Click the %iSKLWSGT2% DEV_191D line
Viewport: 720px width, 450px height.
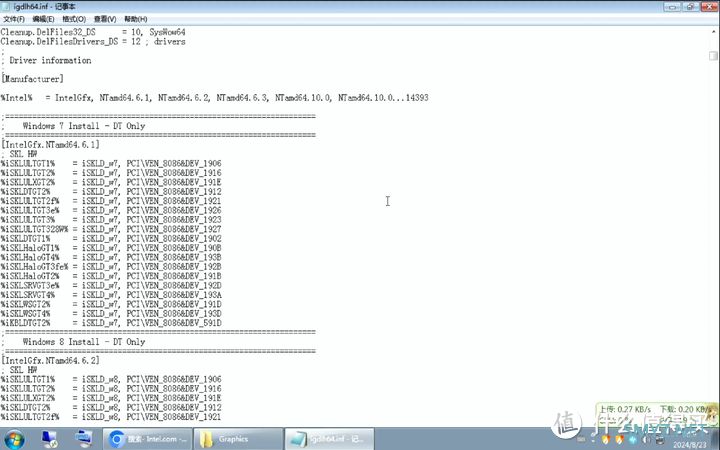point(111,304)
